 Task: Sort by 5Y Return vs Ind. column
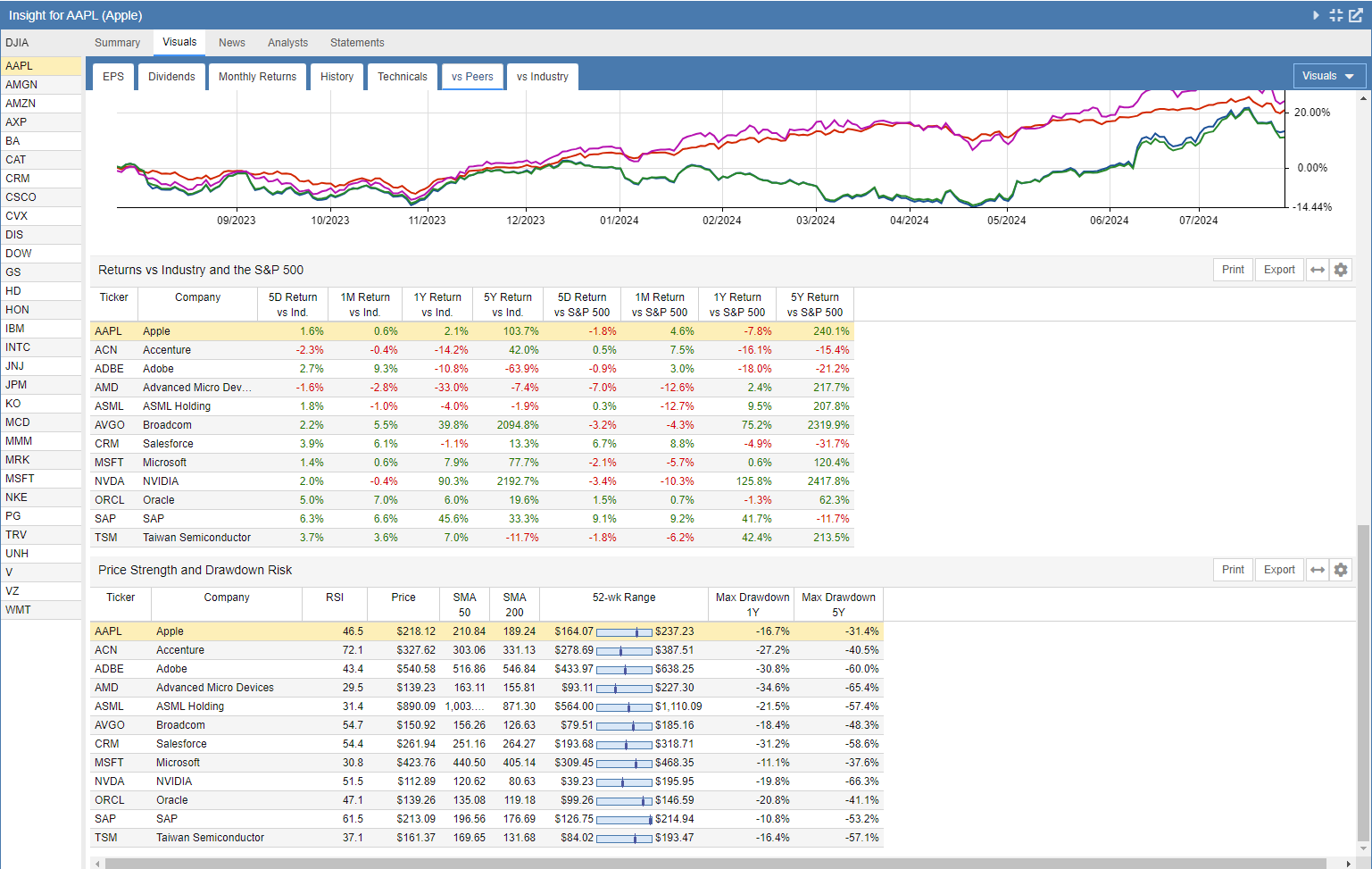pyautogui.click(x=508, y=305)
